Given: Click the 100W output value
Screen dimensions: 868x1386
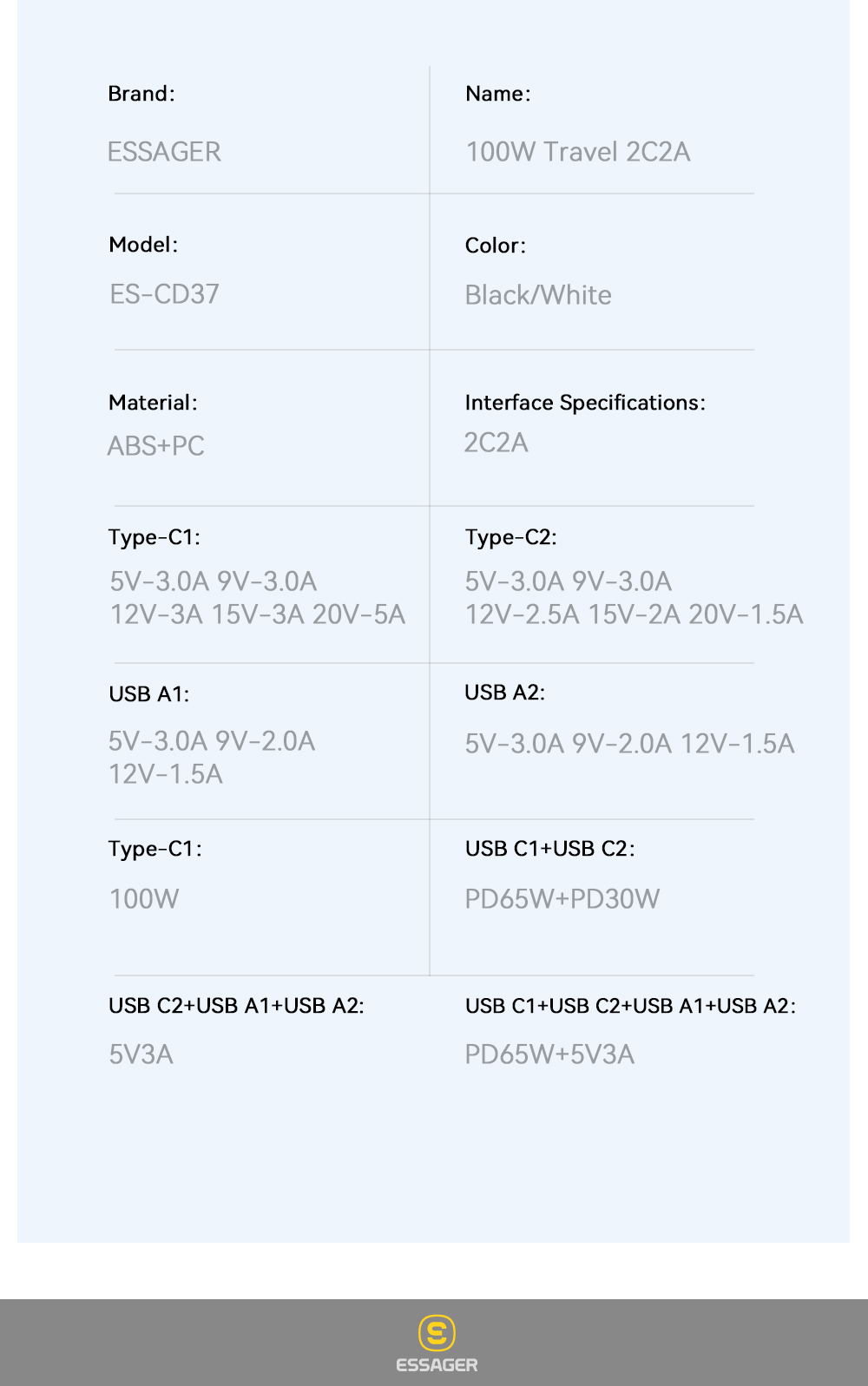Looking at the screenshot, I should 144,899.
